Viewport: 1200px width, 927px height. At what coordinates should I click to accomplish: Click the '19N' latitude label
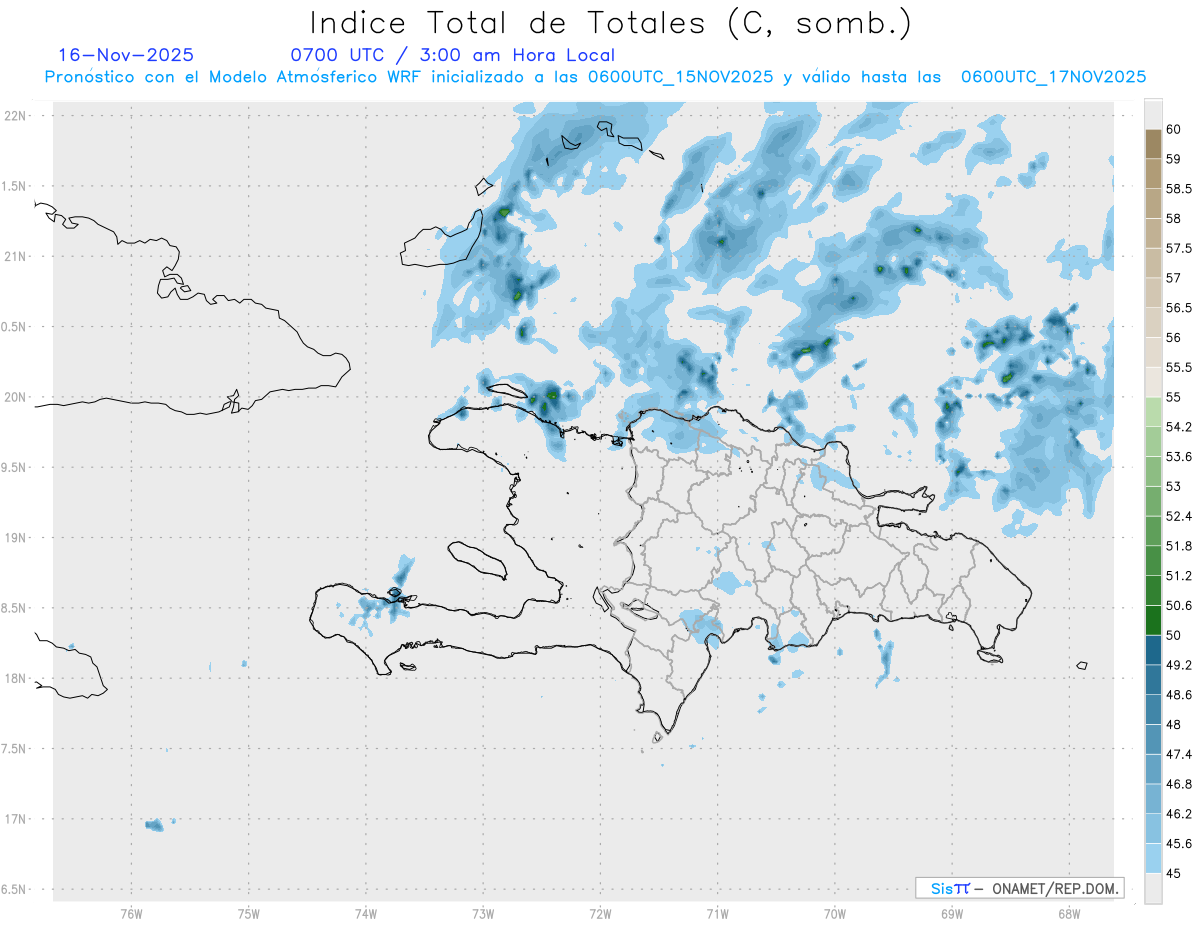(x=17, y=538)
